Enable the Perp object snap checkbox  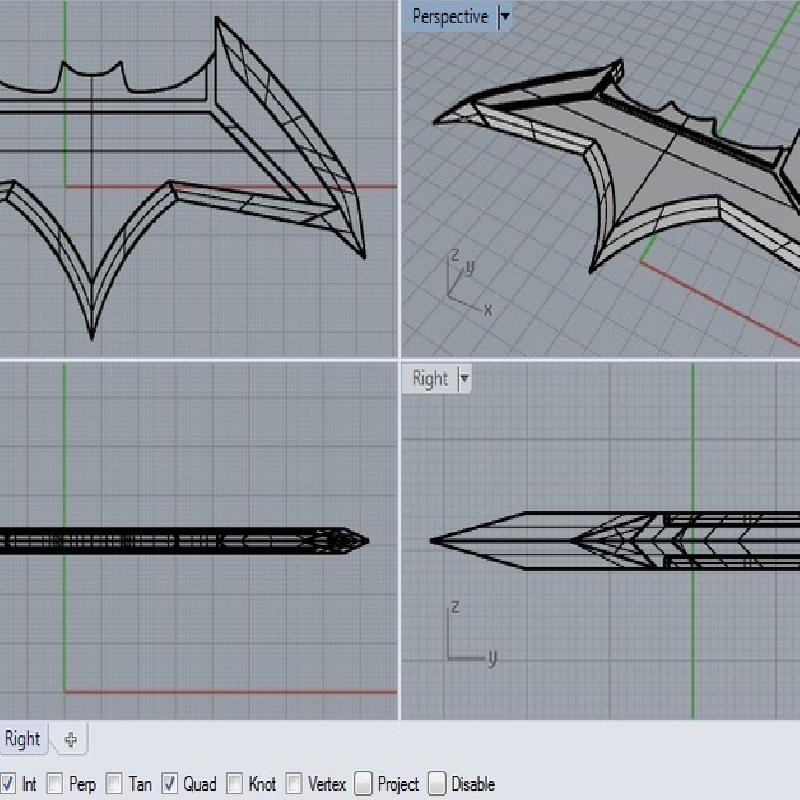tap(55, 783)
